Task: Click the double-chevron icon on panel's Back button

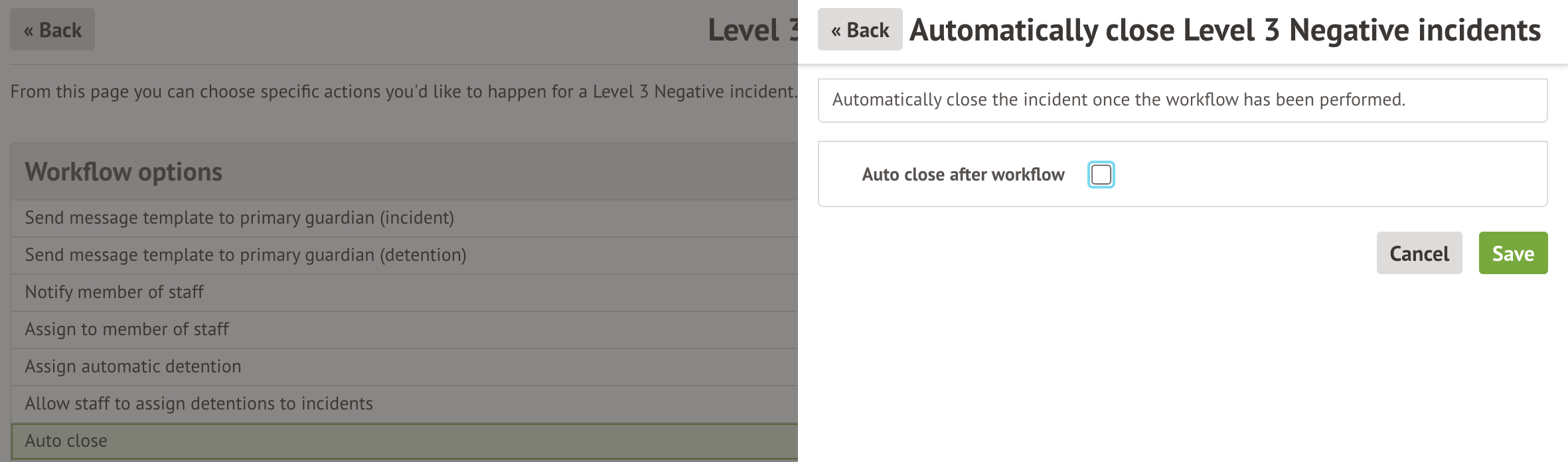Action: [x=836, y=31]
